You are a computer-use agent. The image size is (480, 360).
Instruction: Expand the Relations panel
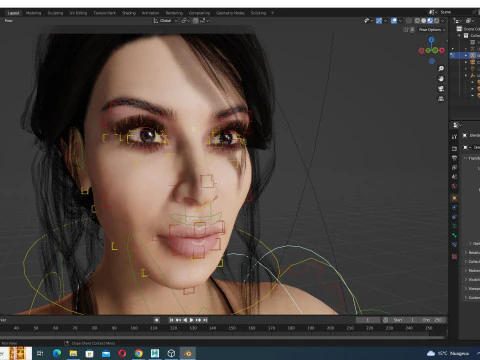(466, 253)
